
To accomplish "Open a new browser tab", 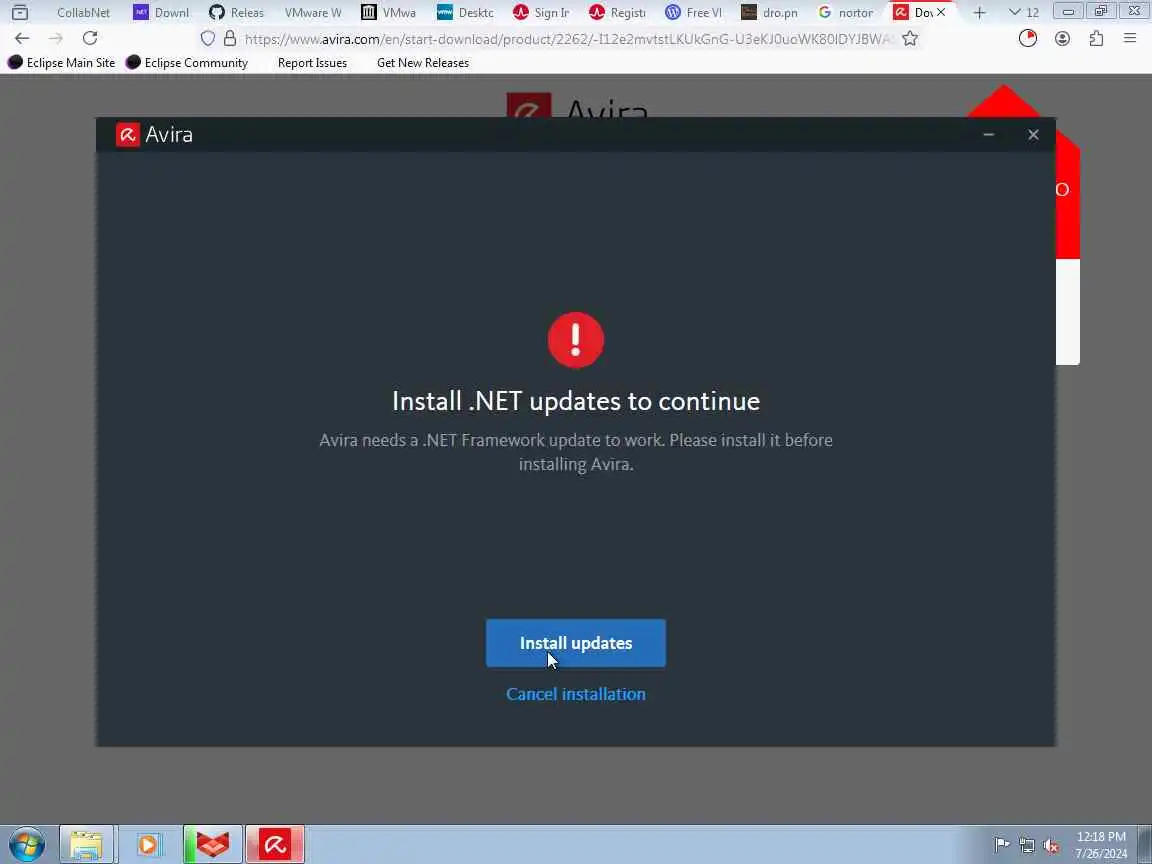I will 979,12.
